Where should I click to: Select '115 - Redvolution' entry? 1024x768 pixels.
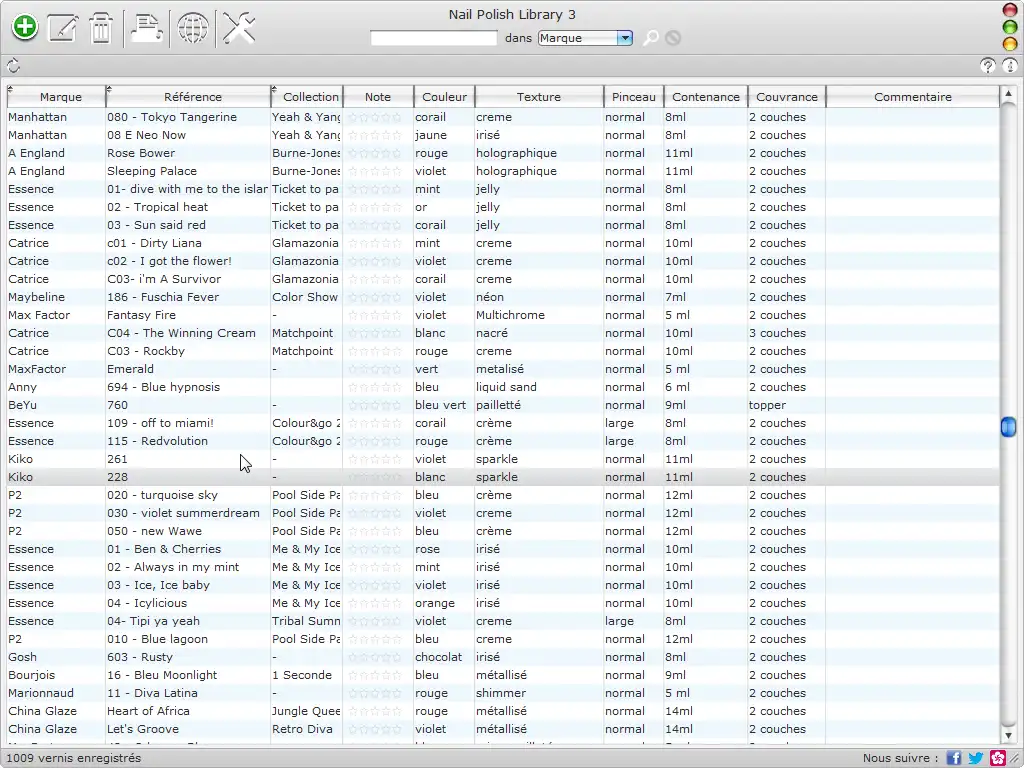pyautogui.click(x=157, y=441)
